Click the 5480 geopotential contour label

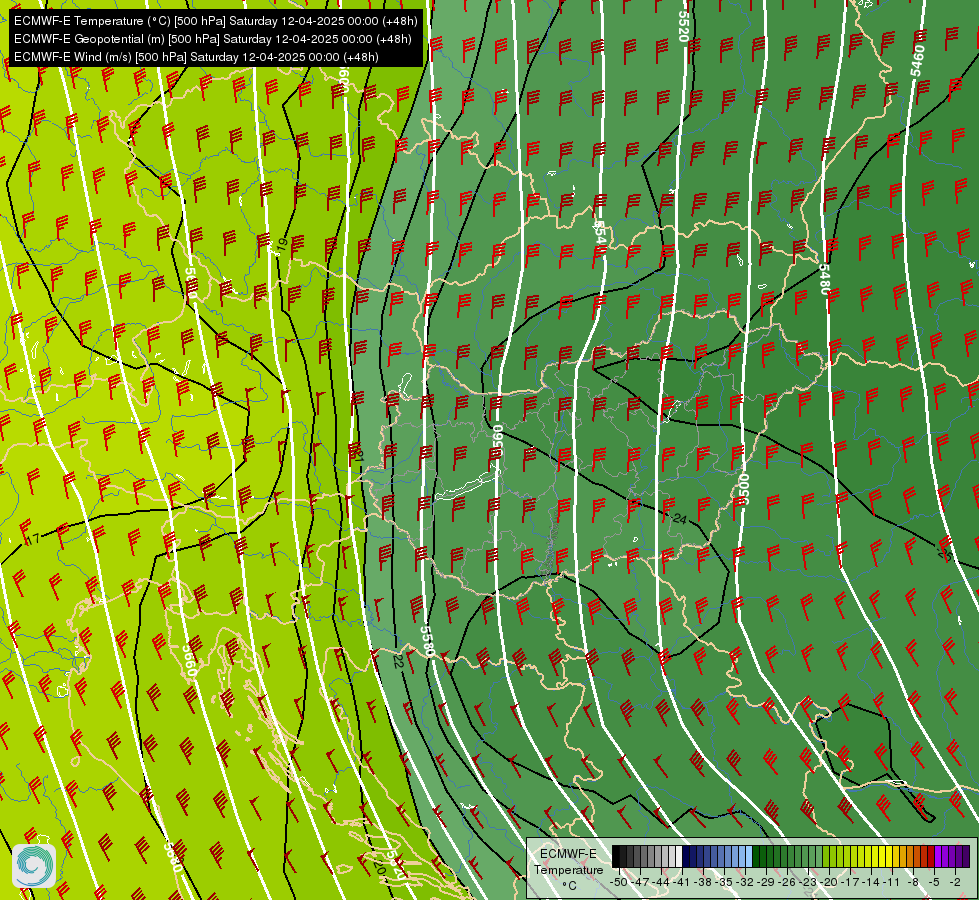[x=825, y=279]
